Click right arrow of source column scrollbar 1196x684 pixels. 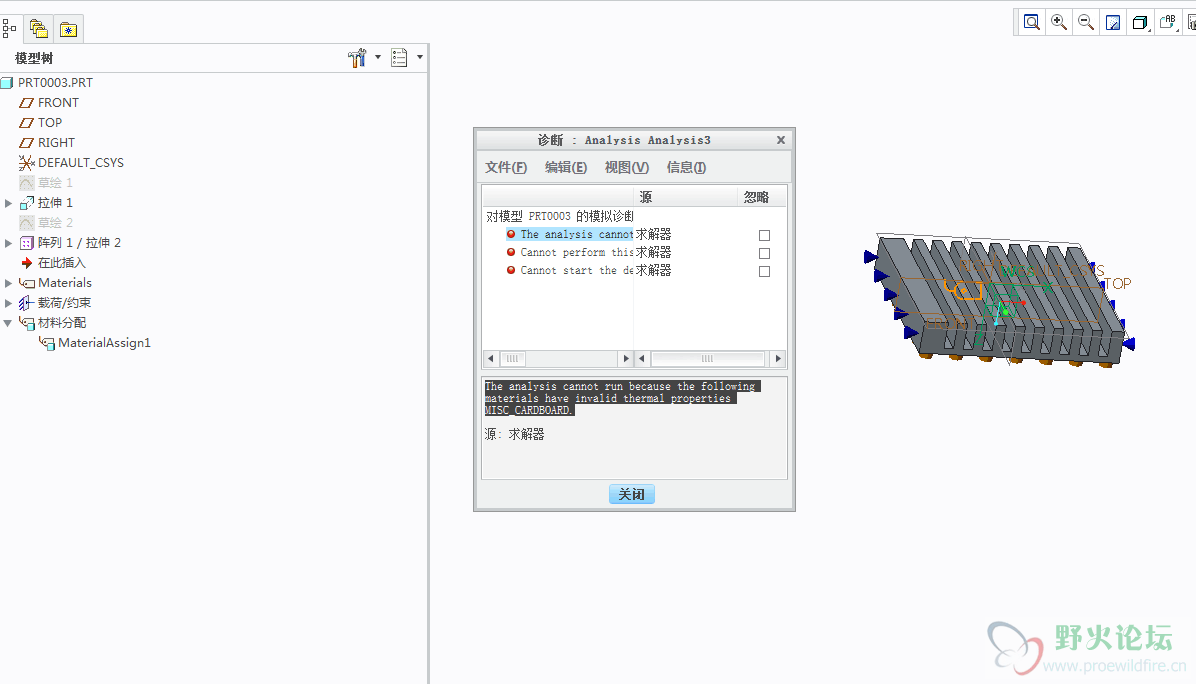[x=778, y=358]
